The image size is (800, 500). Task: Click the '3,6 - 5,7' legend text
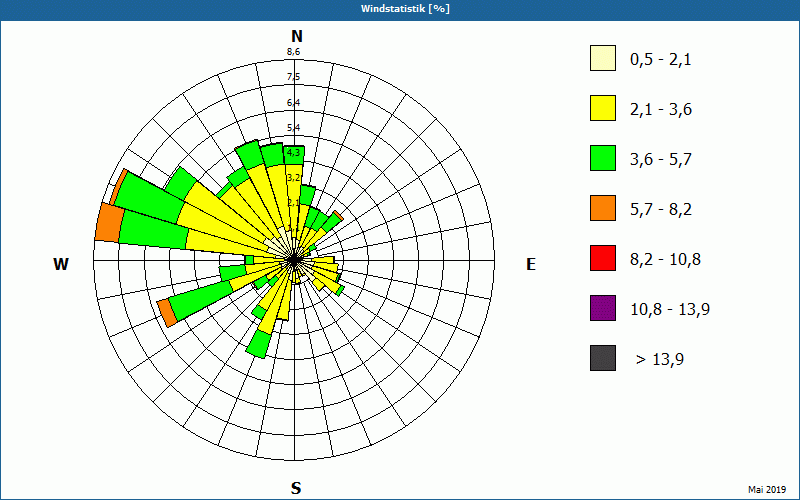tap(661, 160)
